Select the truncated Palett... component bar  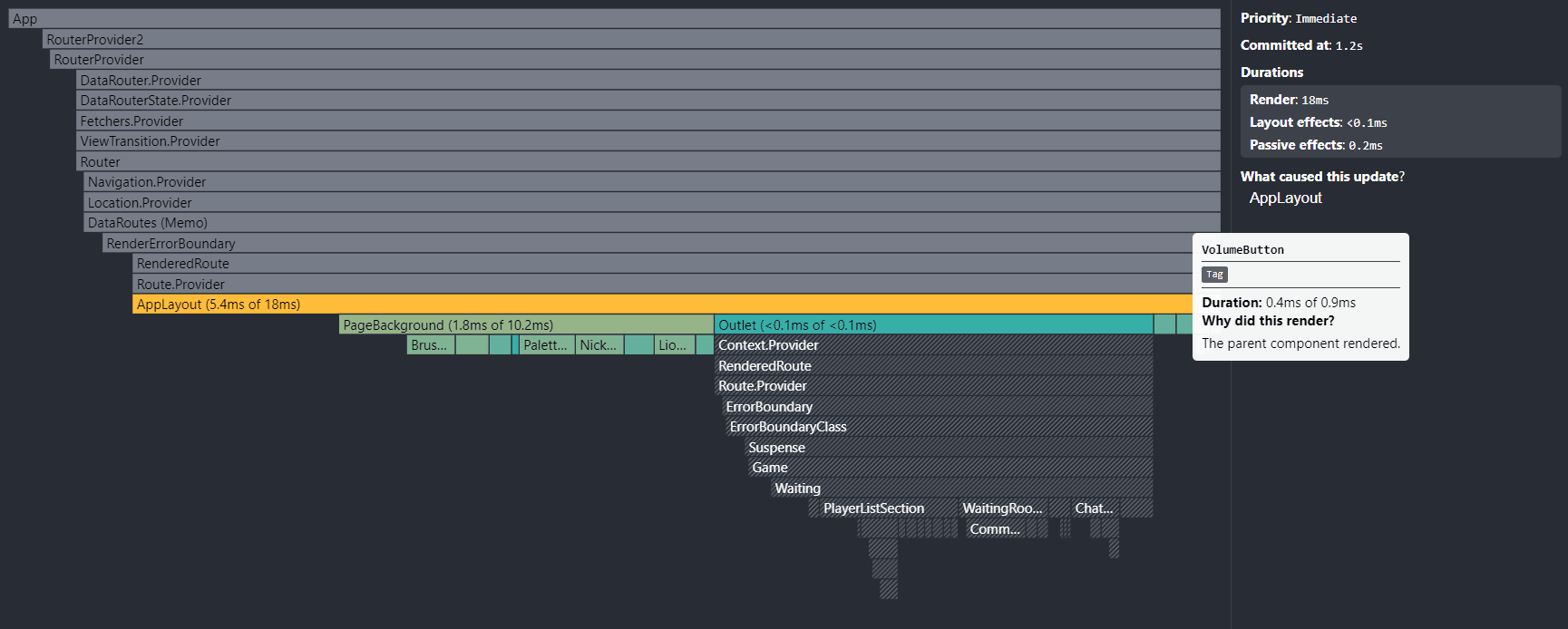pos(547,345)
